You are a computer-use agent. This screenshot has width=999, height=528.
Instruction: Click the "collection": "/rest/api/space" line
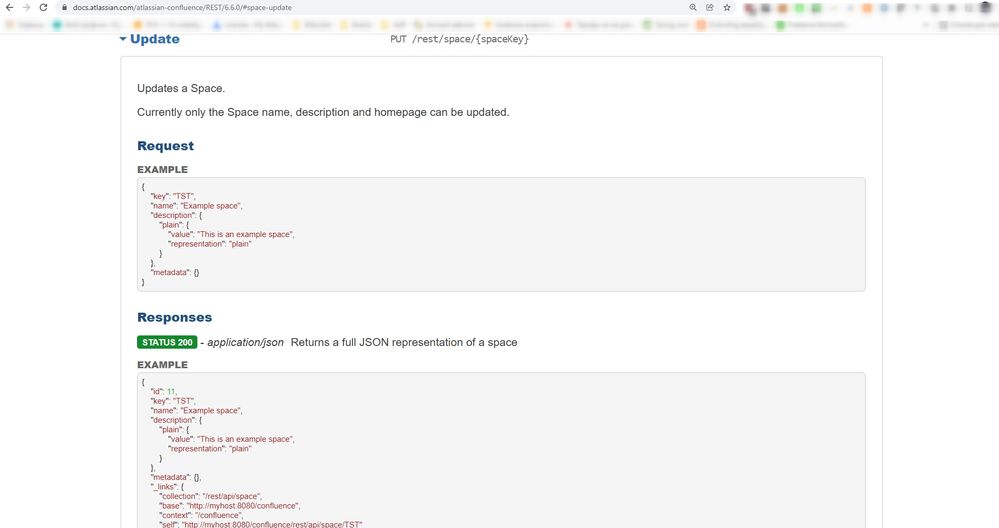(210, 496)
